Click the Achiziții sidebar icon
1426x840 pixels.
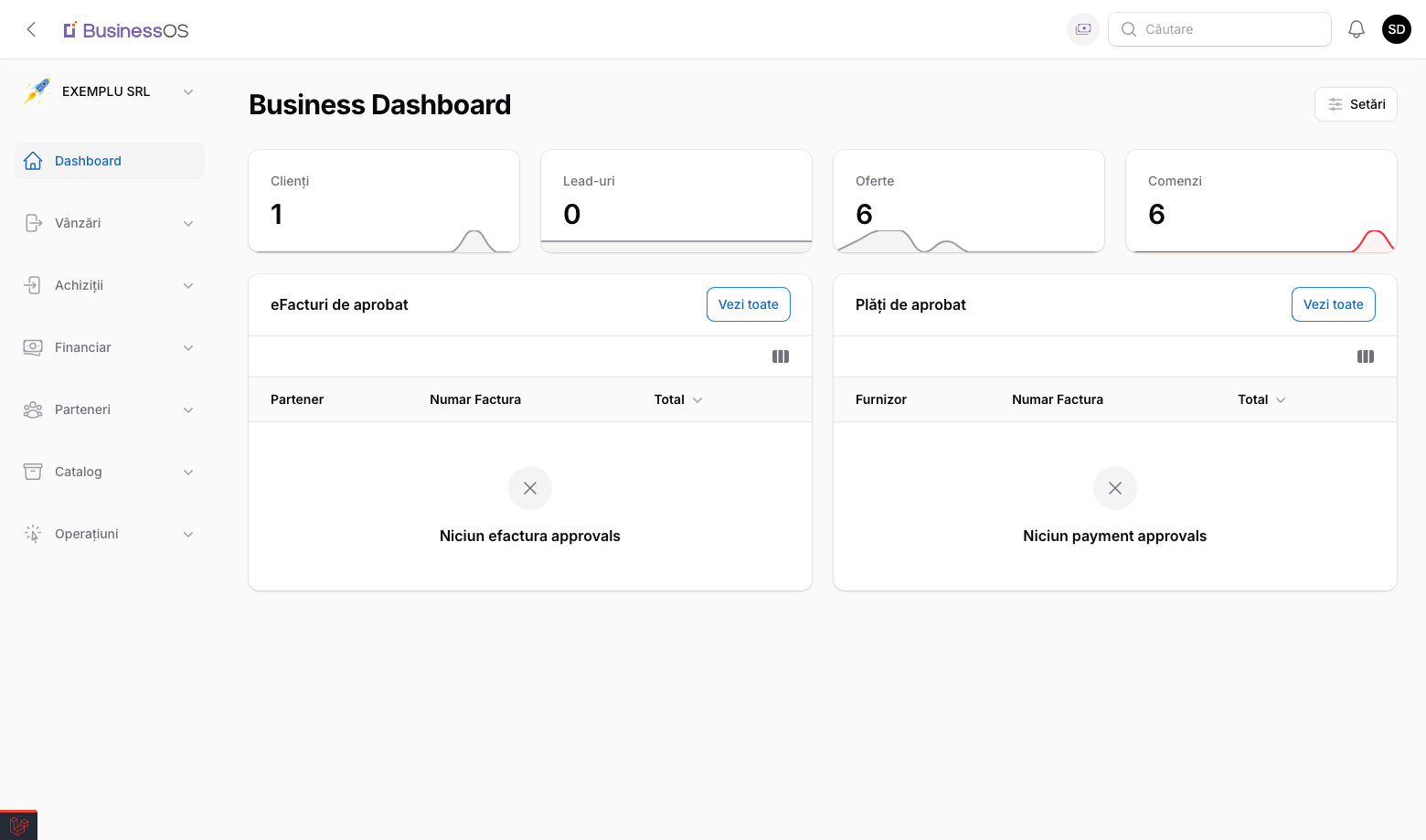pyautogui.click(x=32, y=284)
